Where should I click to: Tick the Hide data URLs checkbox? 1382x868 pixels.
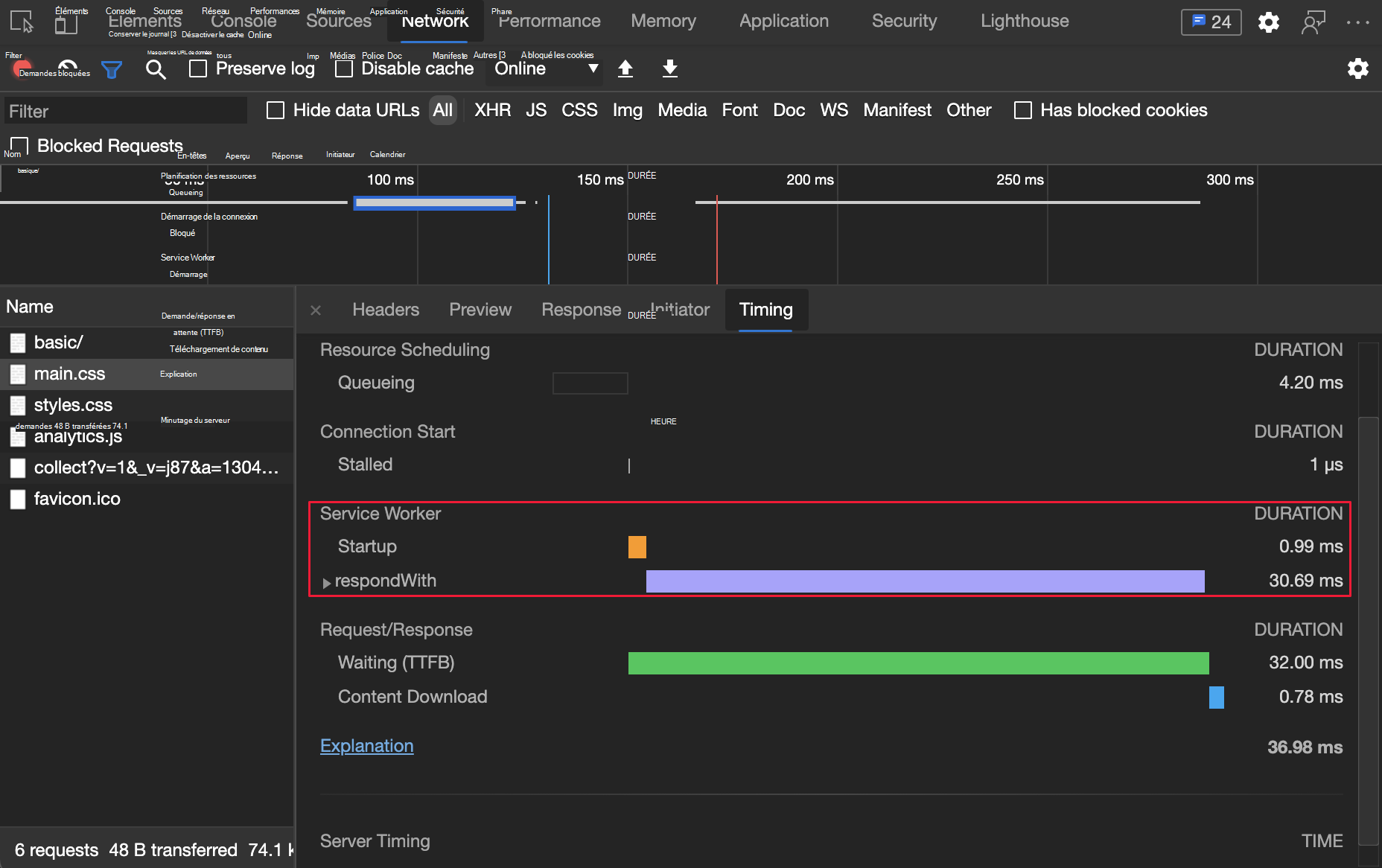276,110
